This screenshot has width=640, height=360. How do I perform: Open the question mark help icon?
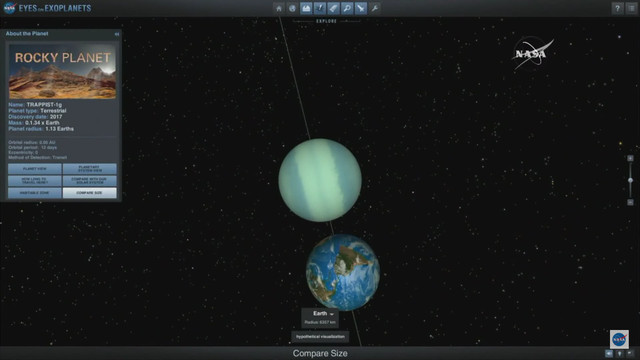617,8
